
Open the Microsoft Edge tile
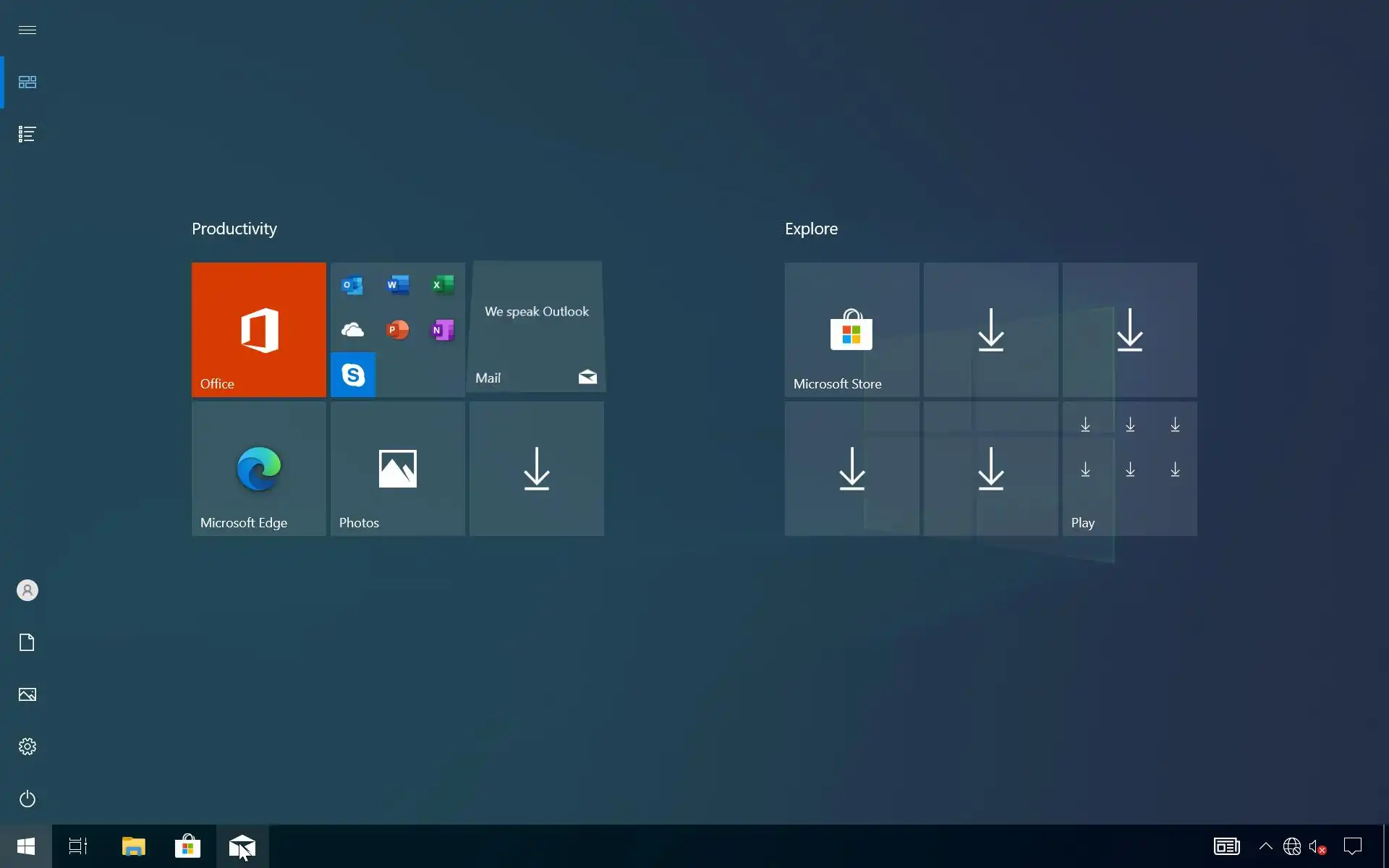[258, 469]
